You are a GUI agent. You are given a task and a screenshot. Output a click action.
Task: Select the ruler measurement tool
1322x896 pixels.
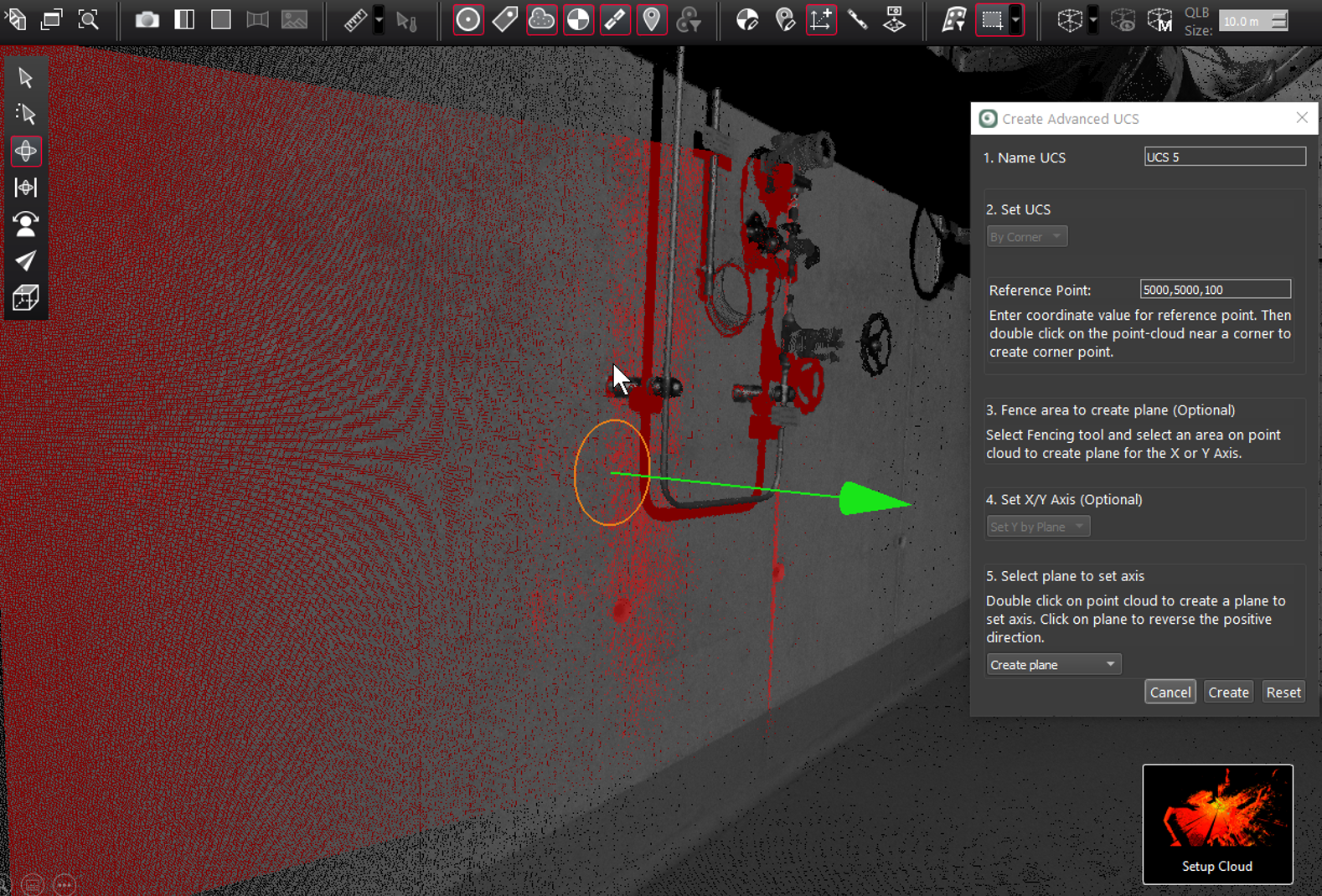(x=355, y=19)
